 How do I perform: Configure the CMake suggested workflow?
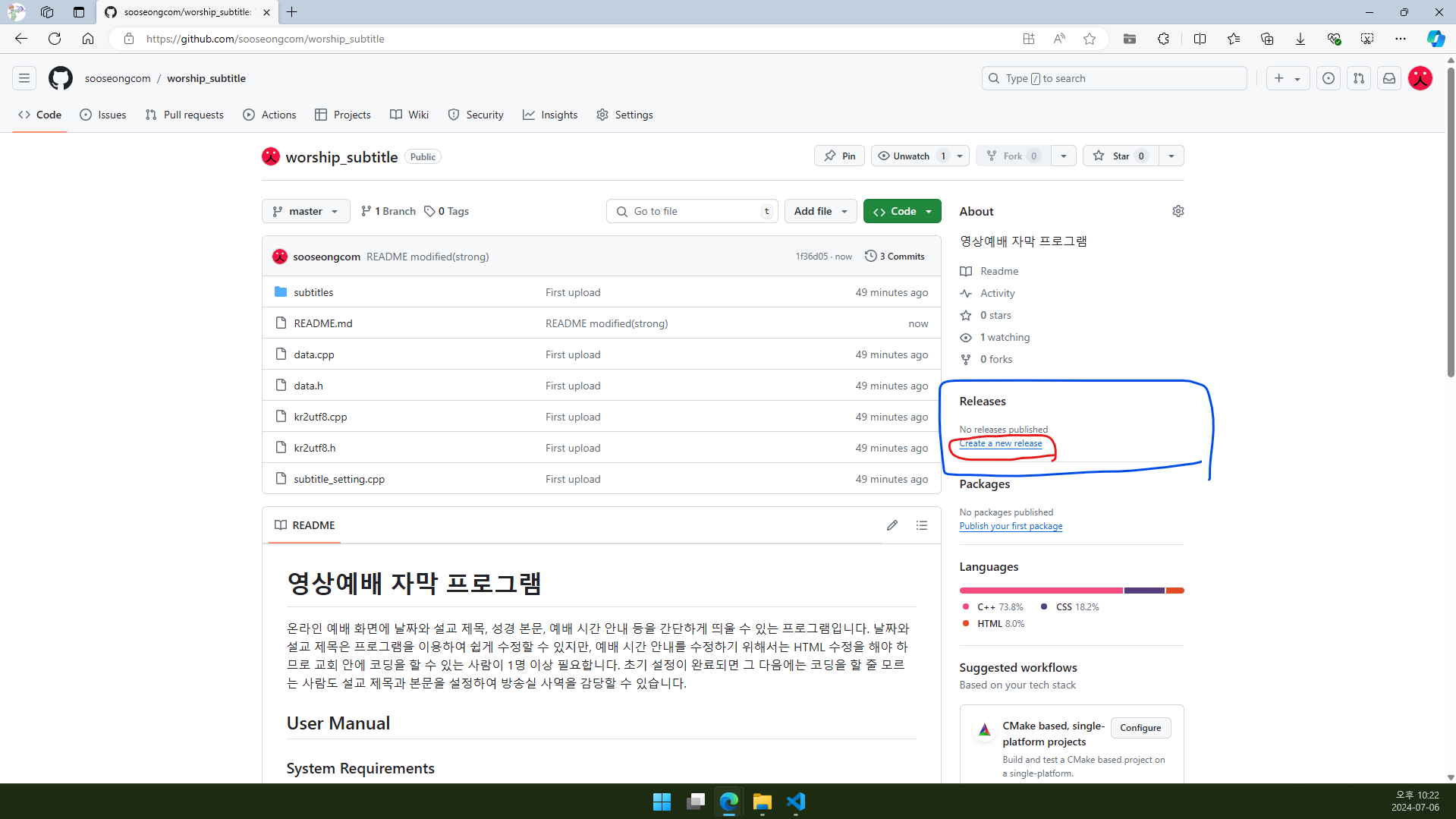[x=1140, y=728]
